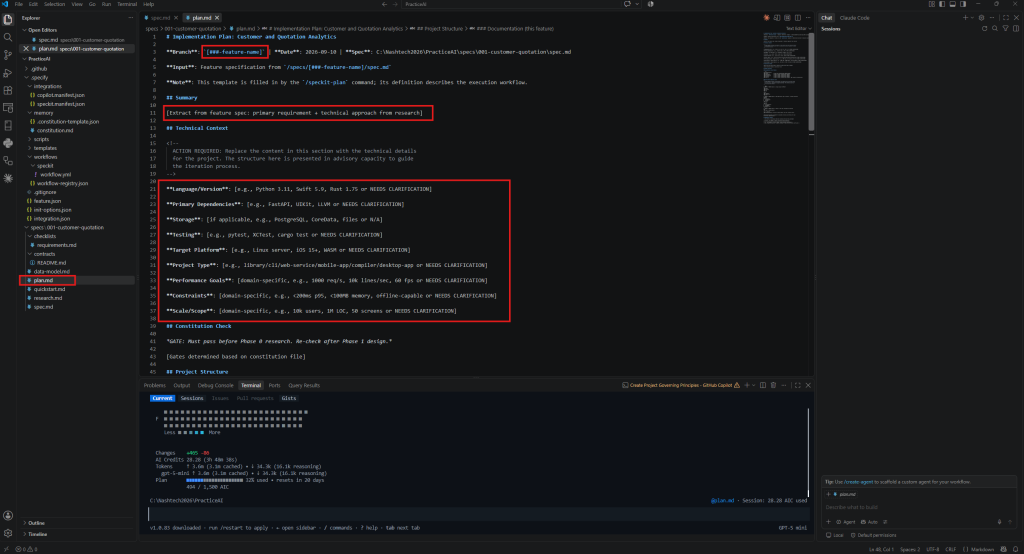Viewport: 1024px width, 554px height.
Task: Expand the Outline section
Action: coord(37,523)
